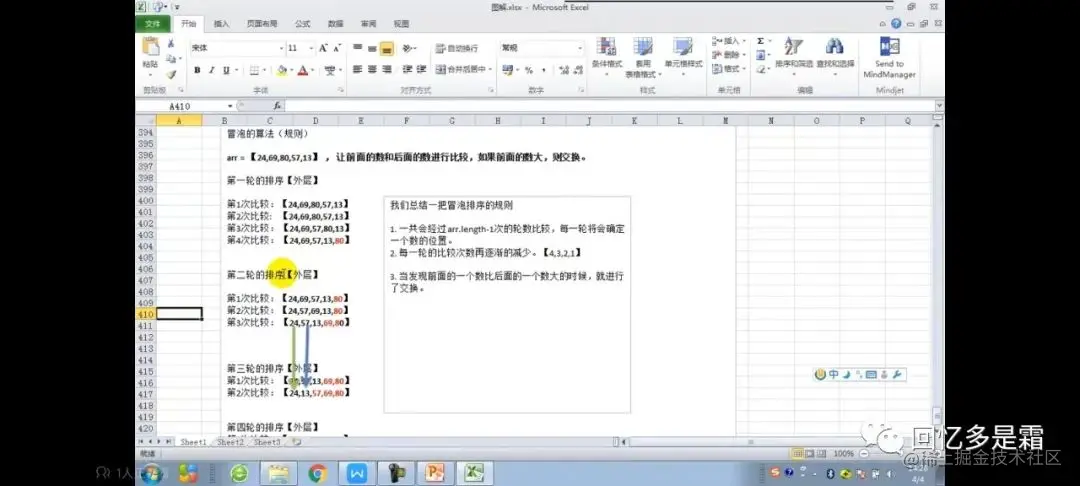Switch to the Page Layout (页面布局) tab

[262, 23]
